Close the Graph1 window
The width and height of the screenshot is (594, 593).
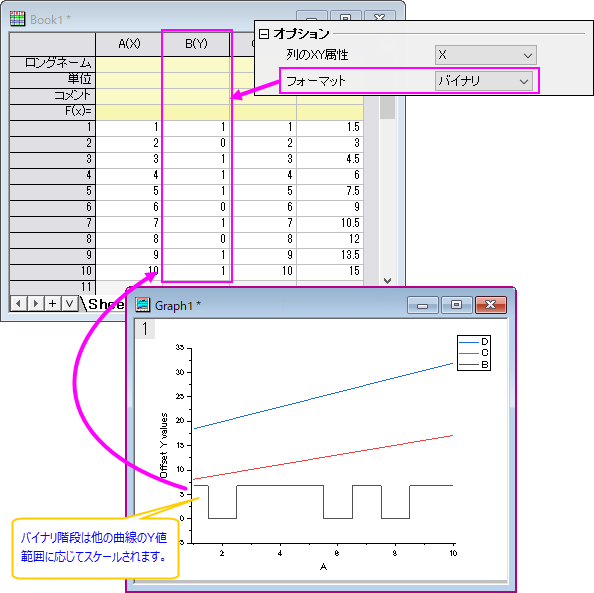coord(491,305)
